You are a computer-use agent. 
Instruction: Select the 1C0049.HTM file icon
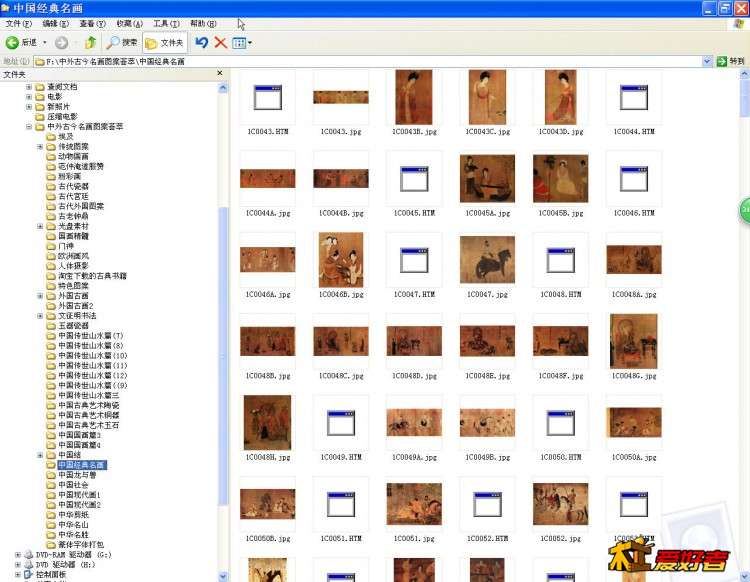point(341,423)
